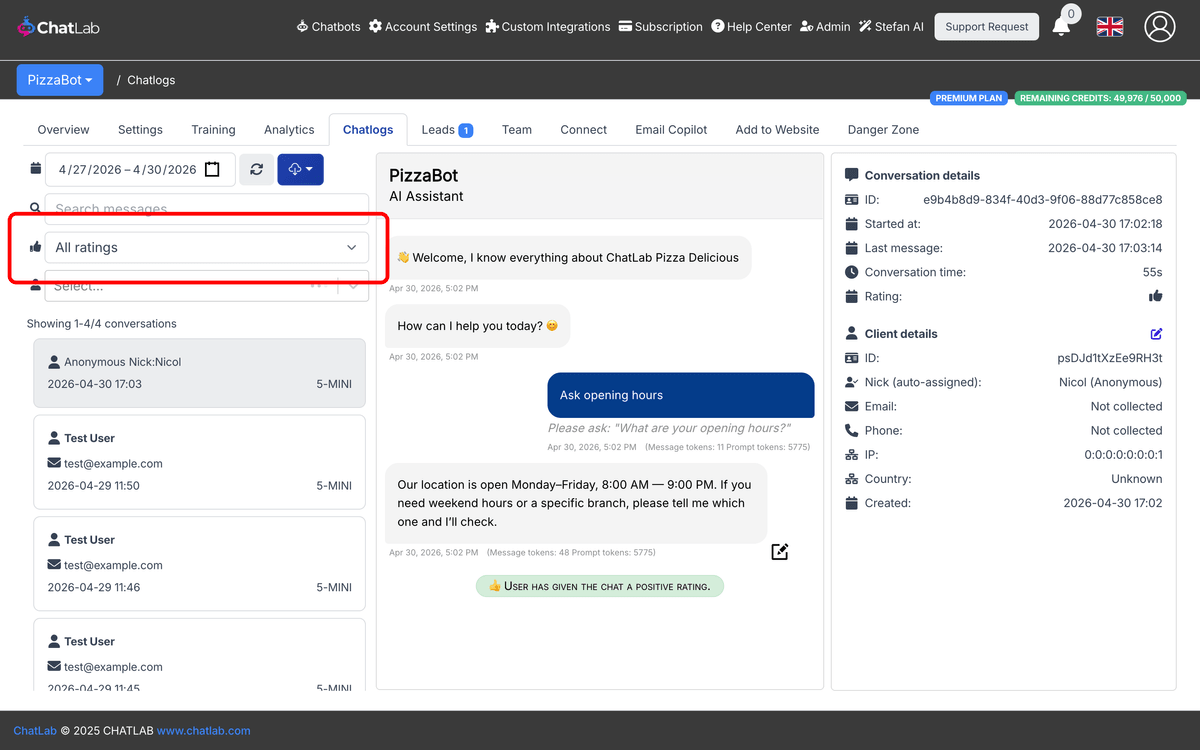This screenshot has width=1200, height=750.
Task: Click the ChatLab footer link
Action: (35, 731)
